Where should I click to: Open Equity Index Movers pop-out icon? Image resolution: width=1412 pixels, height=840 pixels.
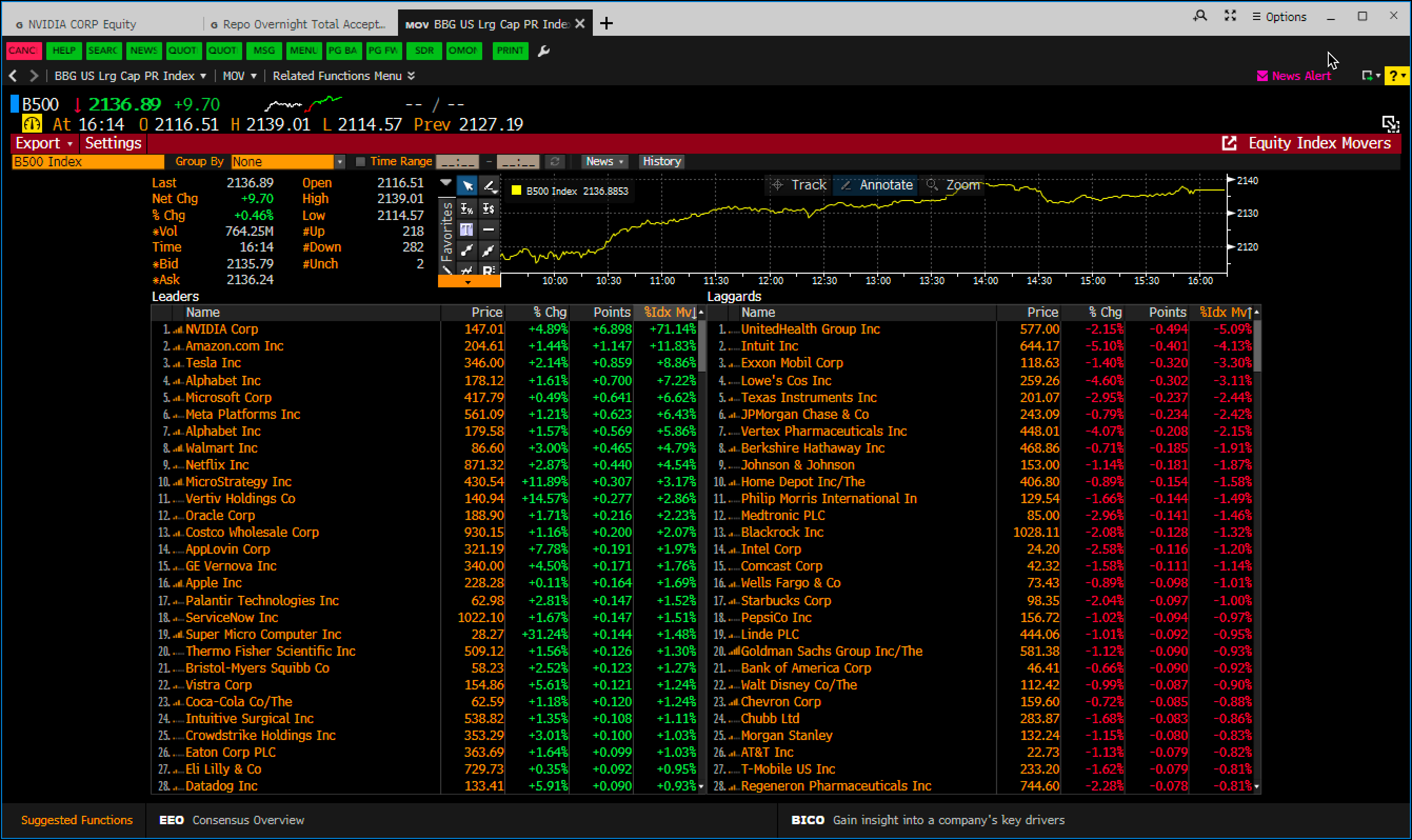pyautogui.click(x=1229, y=143)
